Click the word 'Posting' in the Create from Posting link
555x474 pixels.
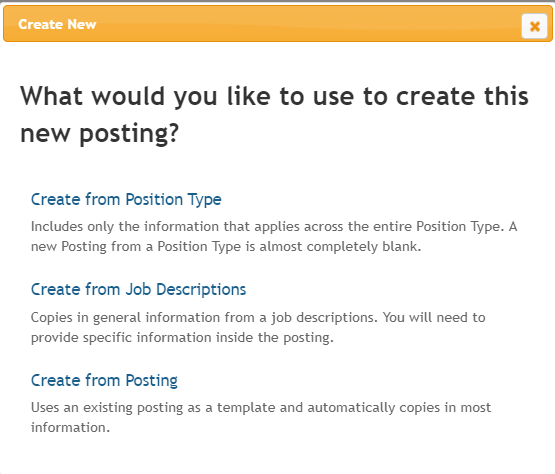[x=152, y=381]
